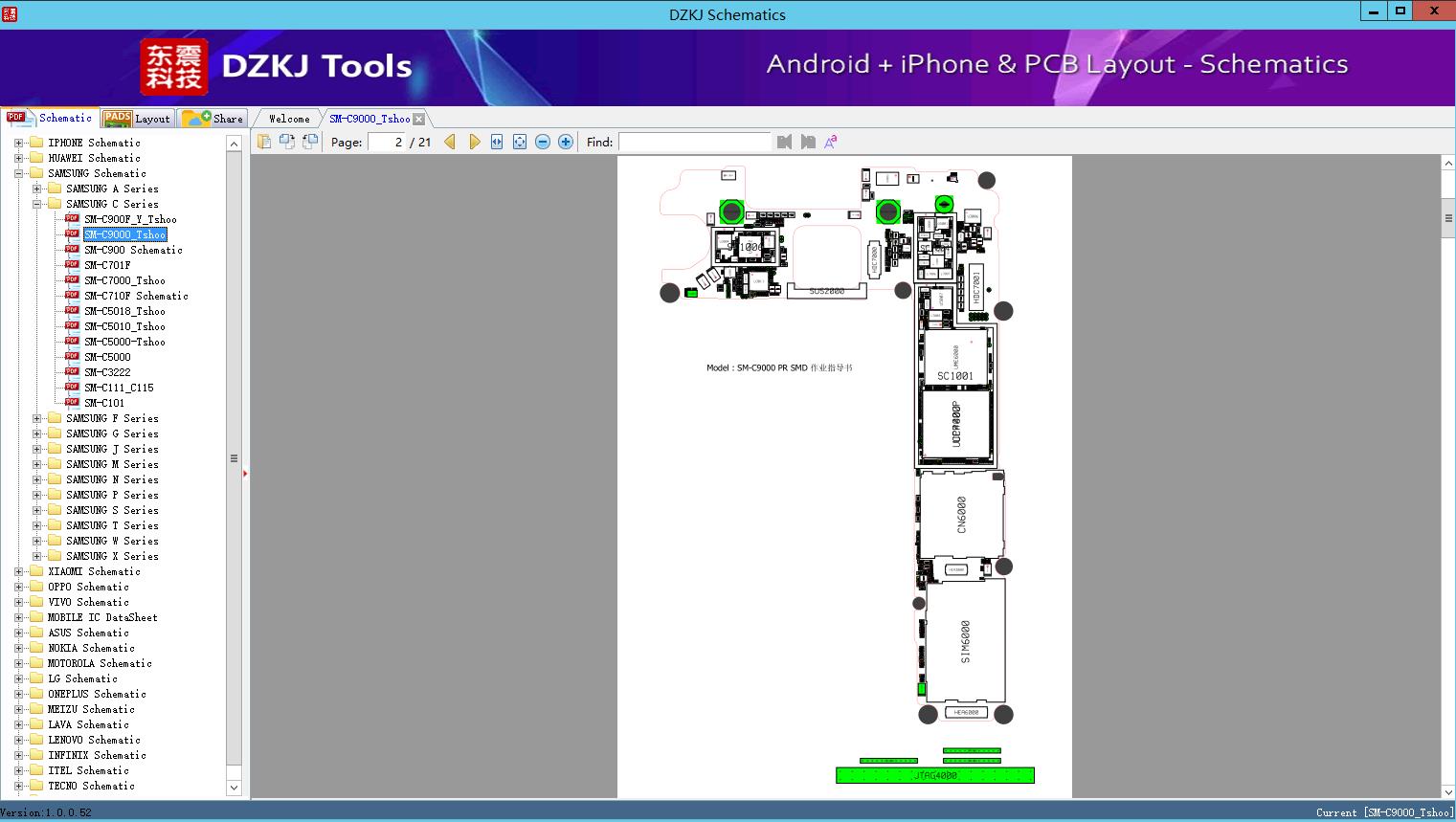Expand SAMSUNG F Series folder
The height and width of the screenshot is (822, 1456).
(x=36, y=418)
